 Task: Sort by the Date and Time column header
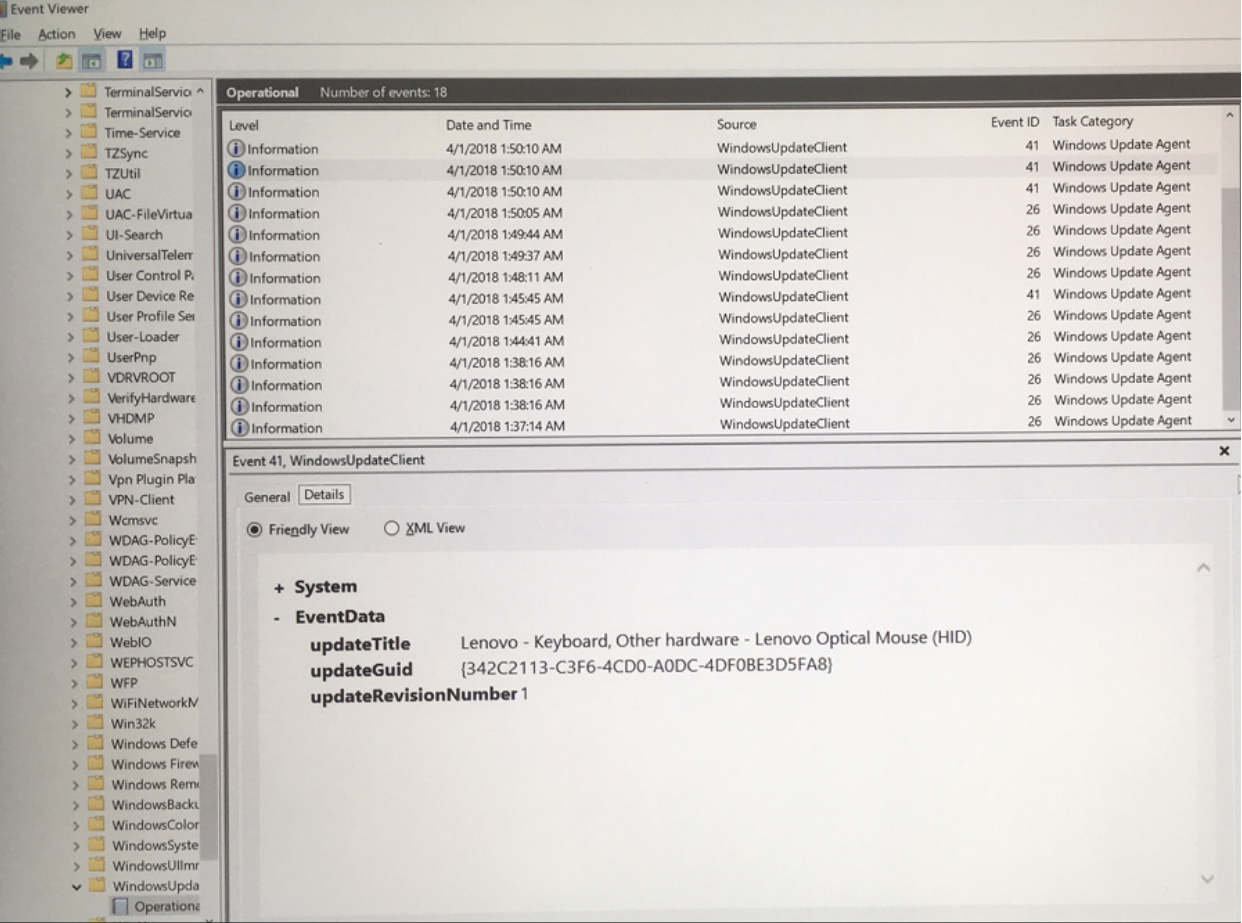pos(489,125)
